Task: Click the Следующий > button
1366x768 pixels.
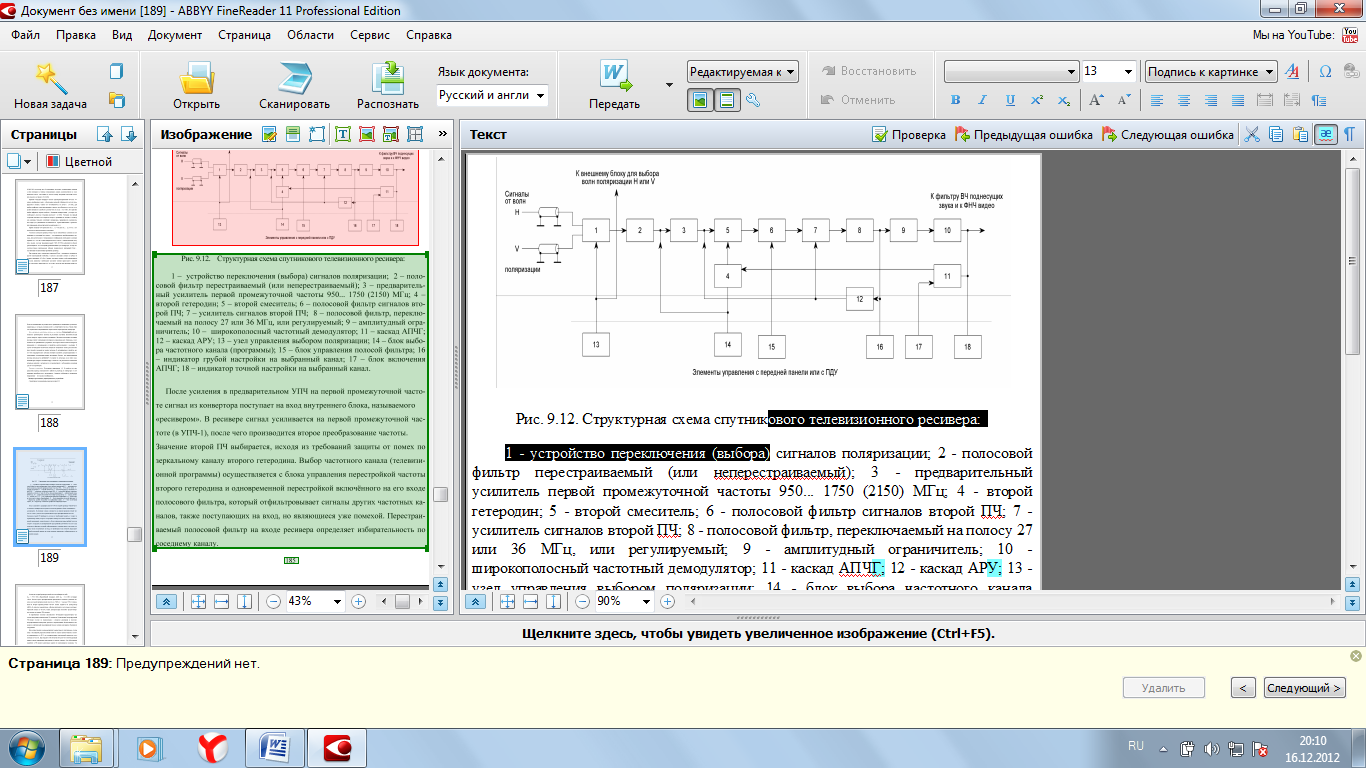Action: coord(1305,688)
